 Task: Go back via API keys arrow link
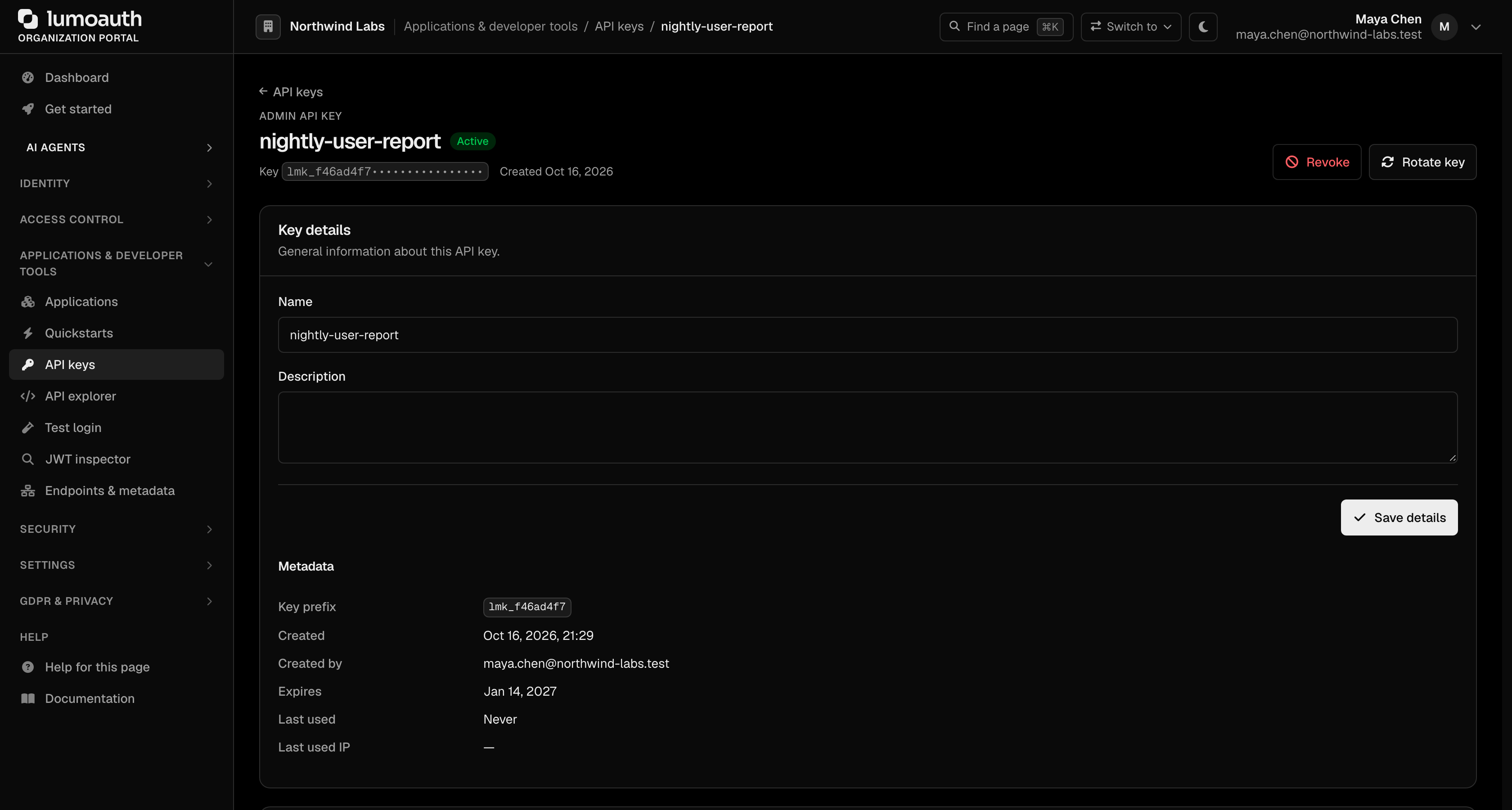[291, 91]
